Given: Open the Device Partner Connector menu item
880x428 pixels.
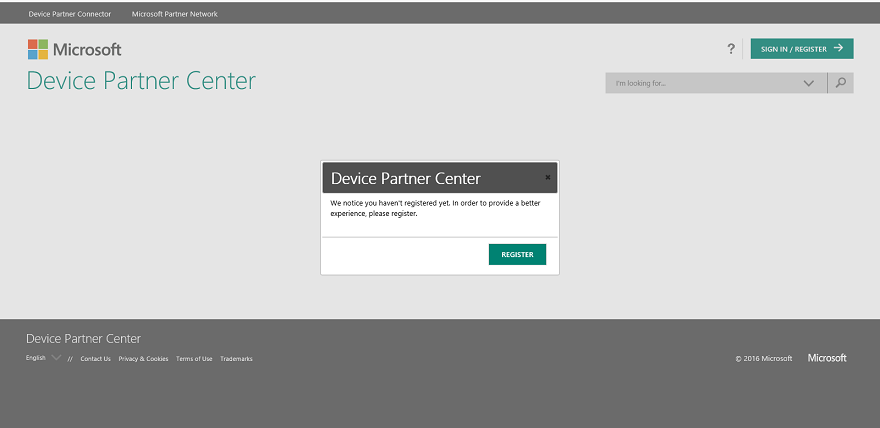Looking at the screenshot, I should point(70,14).
